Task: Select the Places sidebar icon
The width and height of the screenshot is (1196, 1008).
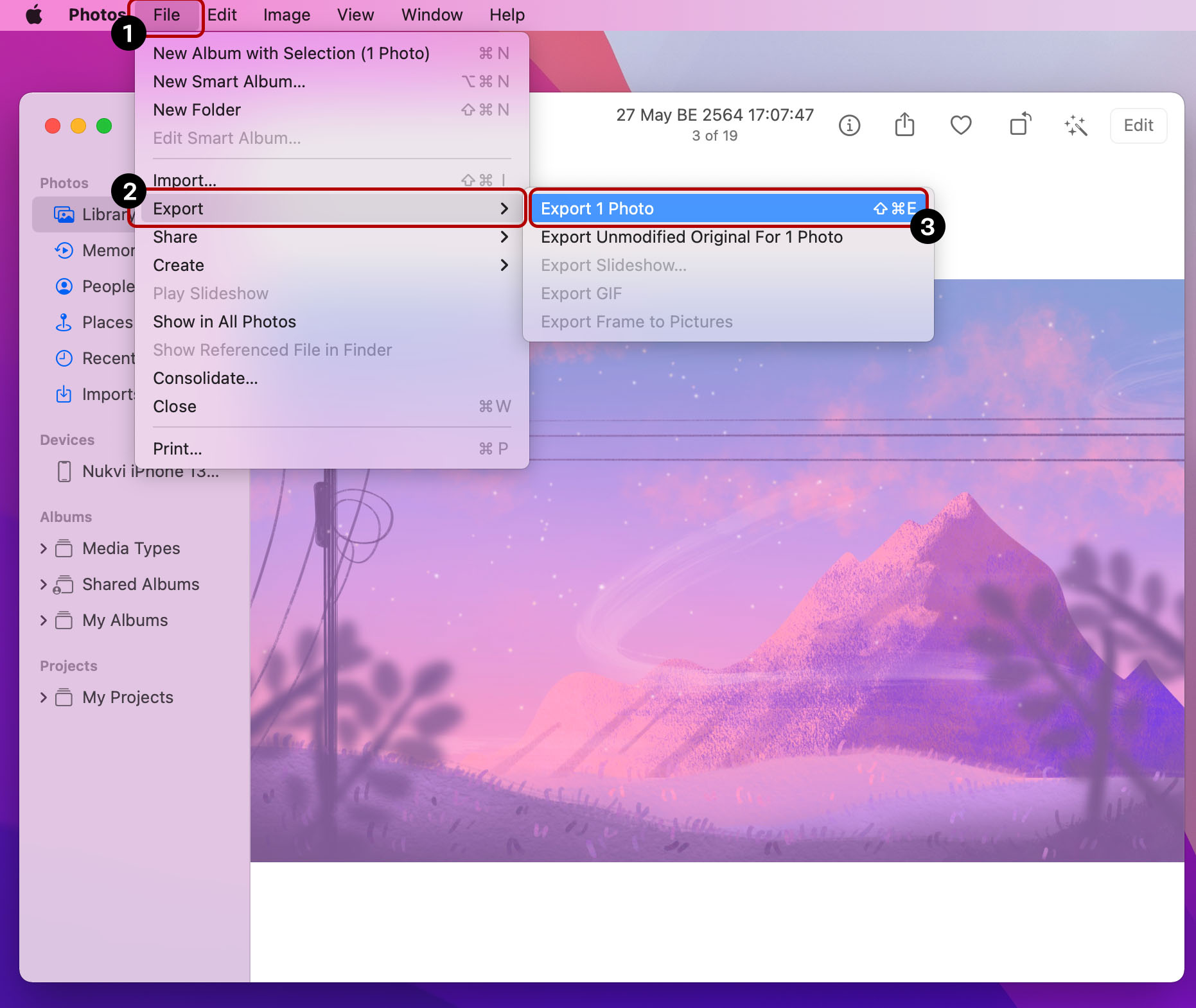Action: [64, 322]
